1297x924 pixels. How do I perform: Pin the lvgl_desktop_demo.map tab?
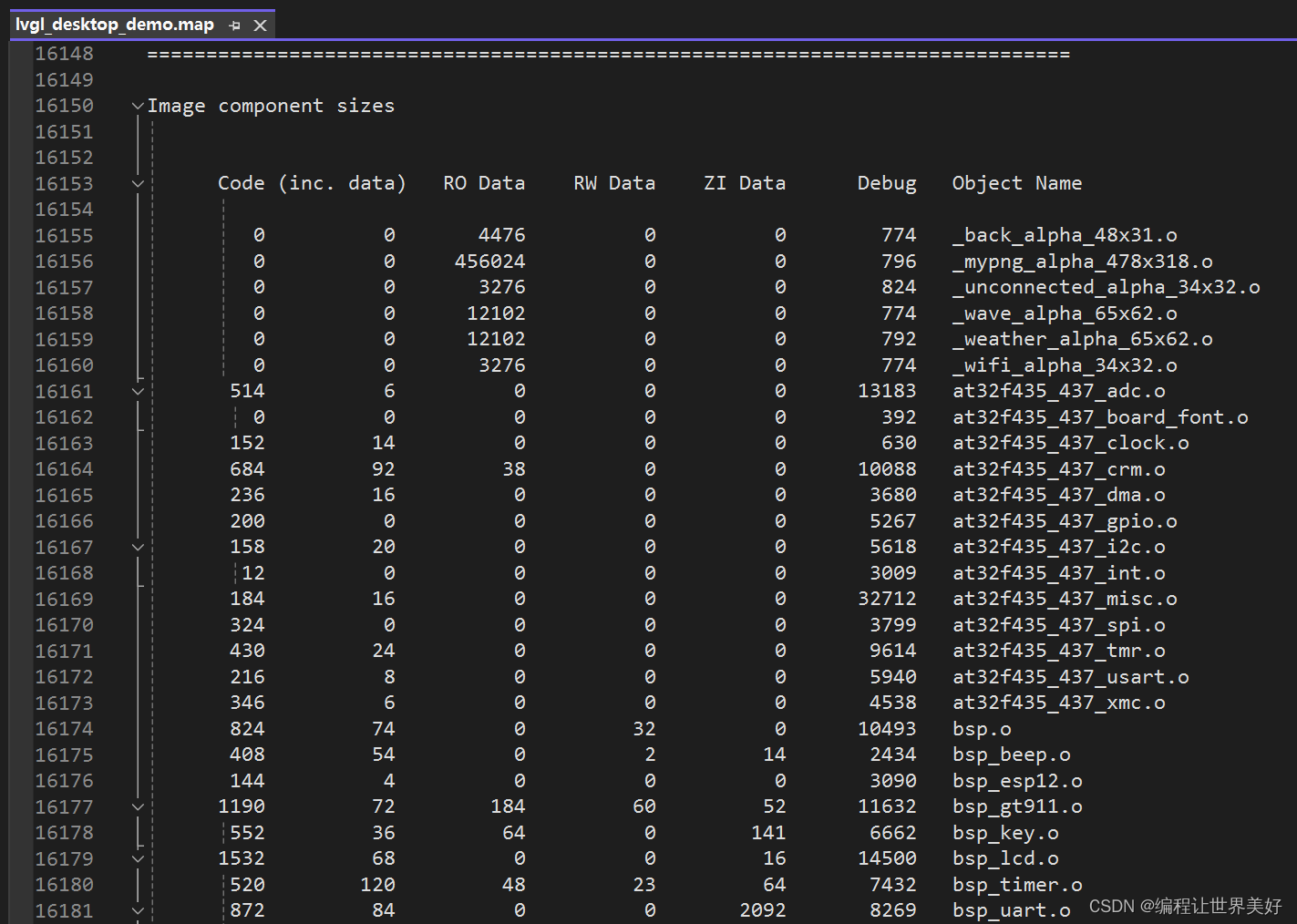233,25
